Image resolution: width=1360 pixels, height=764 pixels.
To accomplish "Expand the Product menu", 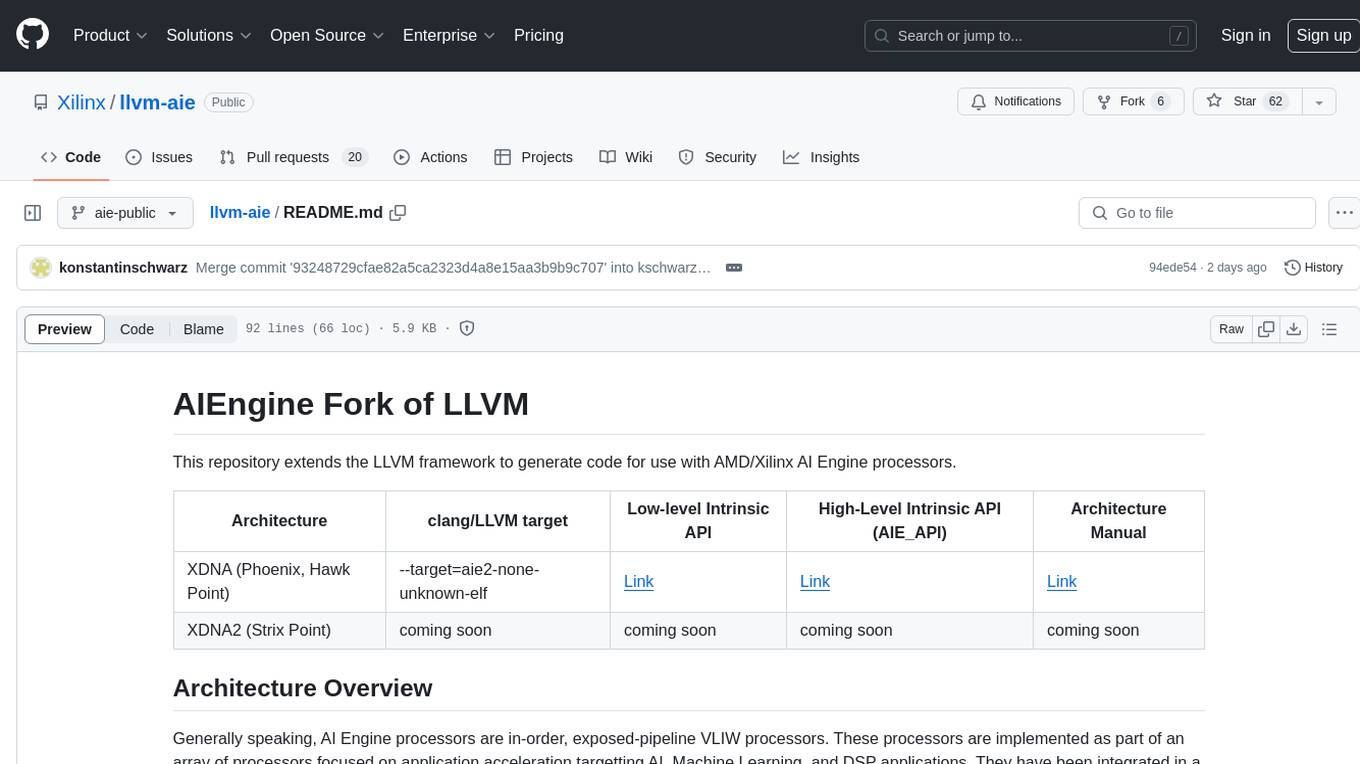I will click(x=110, y=35).
